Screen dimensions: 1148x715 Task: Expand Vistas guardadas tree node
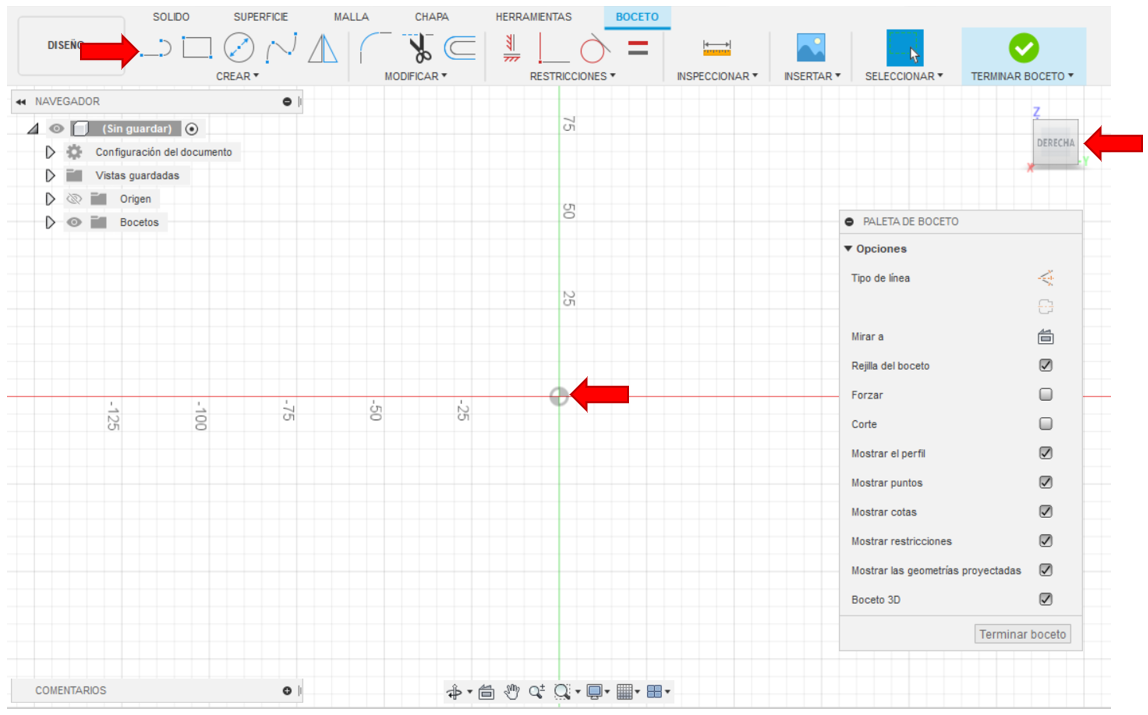(50, 176)
